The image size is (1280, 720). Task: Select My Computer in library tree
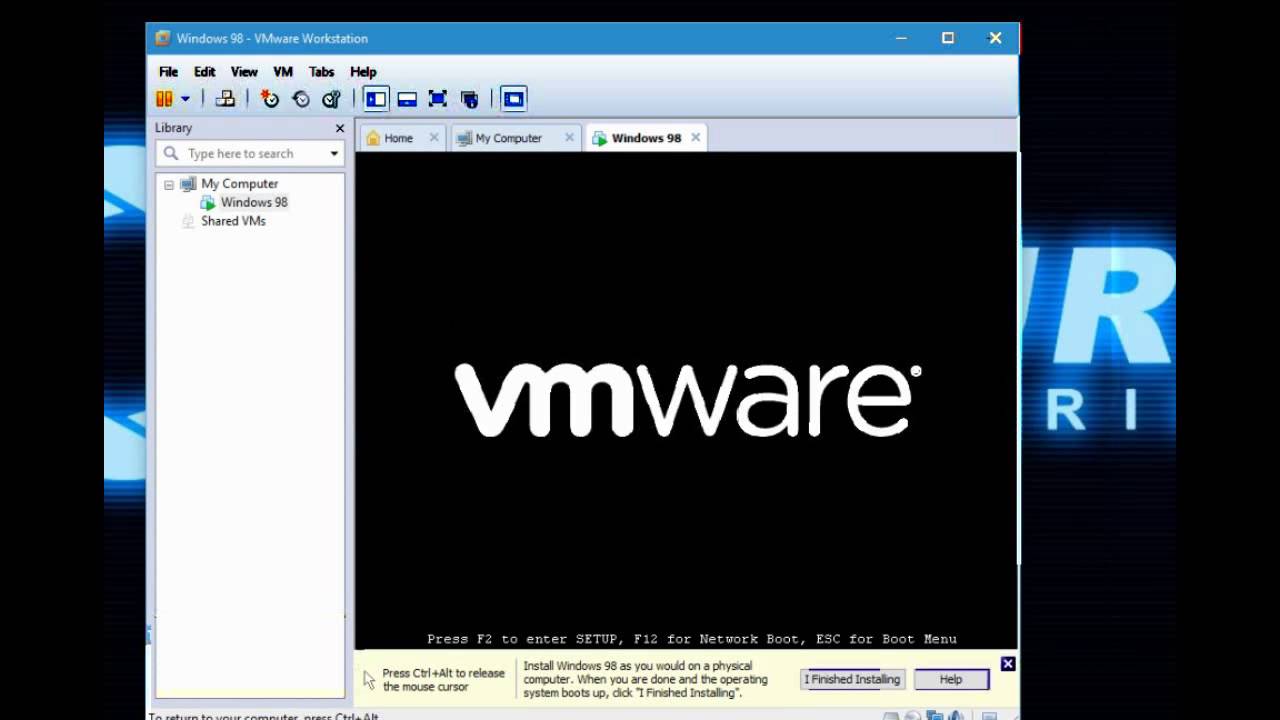coord(239,184)
